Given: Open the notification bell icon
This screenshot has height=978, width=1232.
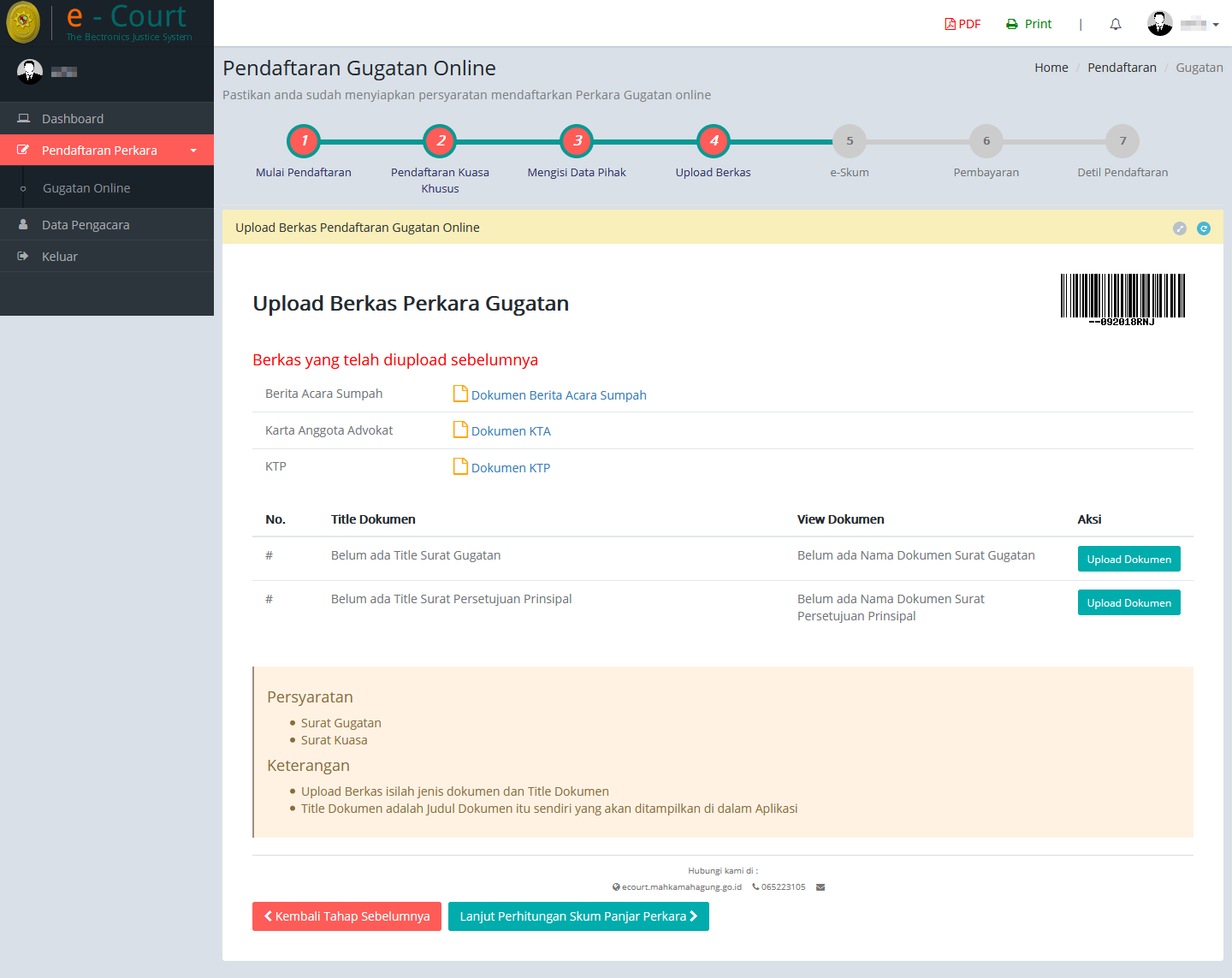Looking at the screenshot, I should [x=1116, y=24].
